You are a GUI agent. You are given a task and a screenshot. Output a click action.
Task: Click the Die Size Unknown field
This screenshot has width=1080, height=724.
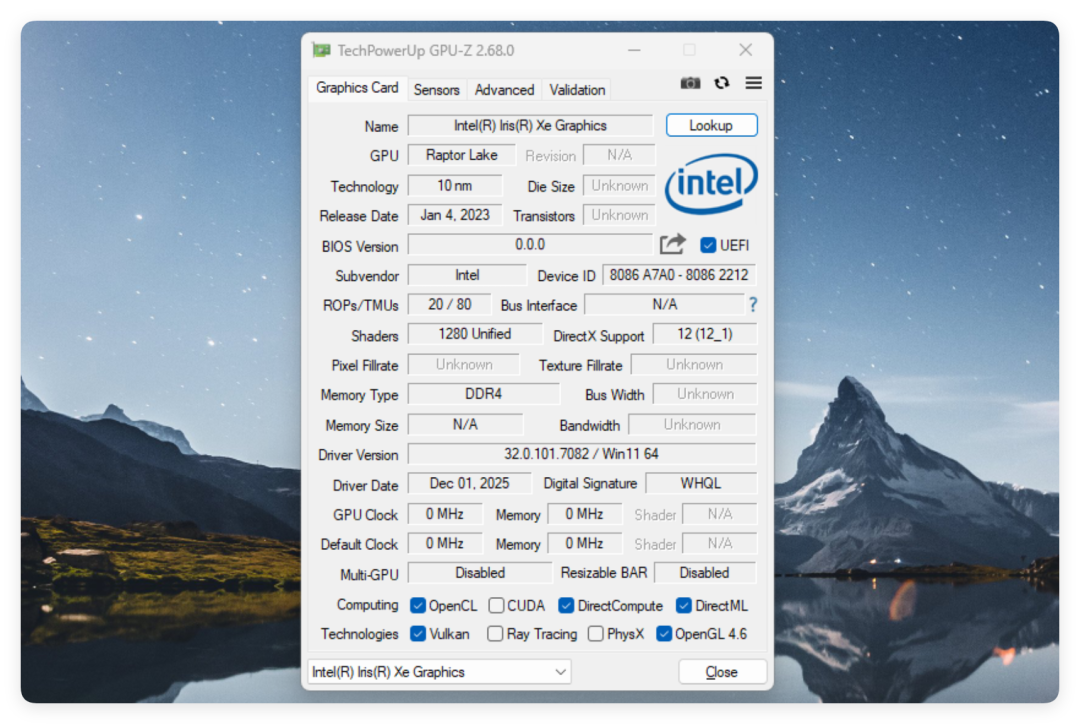[x=619, y=186]
